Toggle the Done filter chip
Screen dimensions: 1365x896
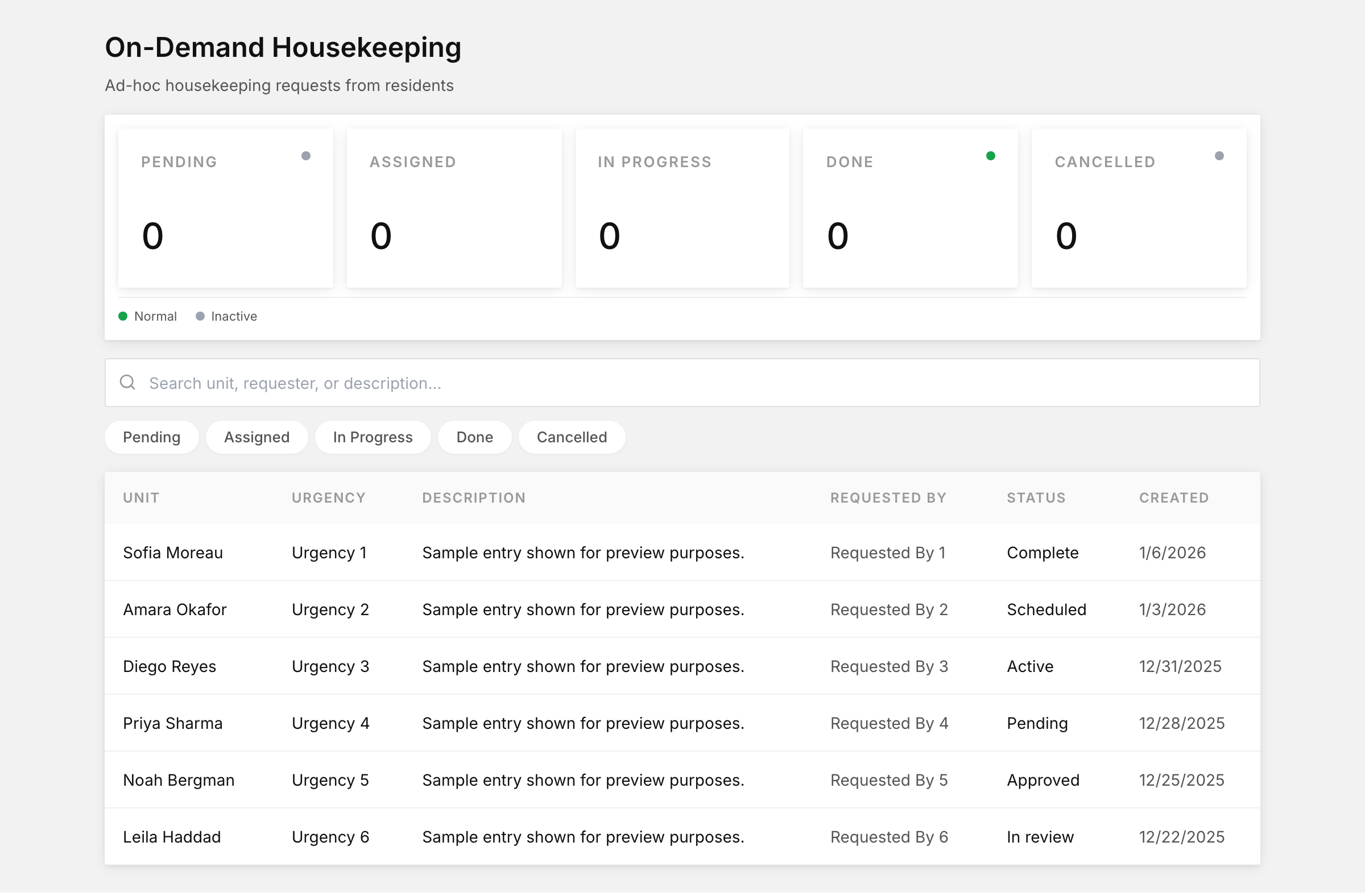pyautogui.click(x=476, y=438)
